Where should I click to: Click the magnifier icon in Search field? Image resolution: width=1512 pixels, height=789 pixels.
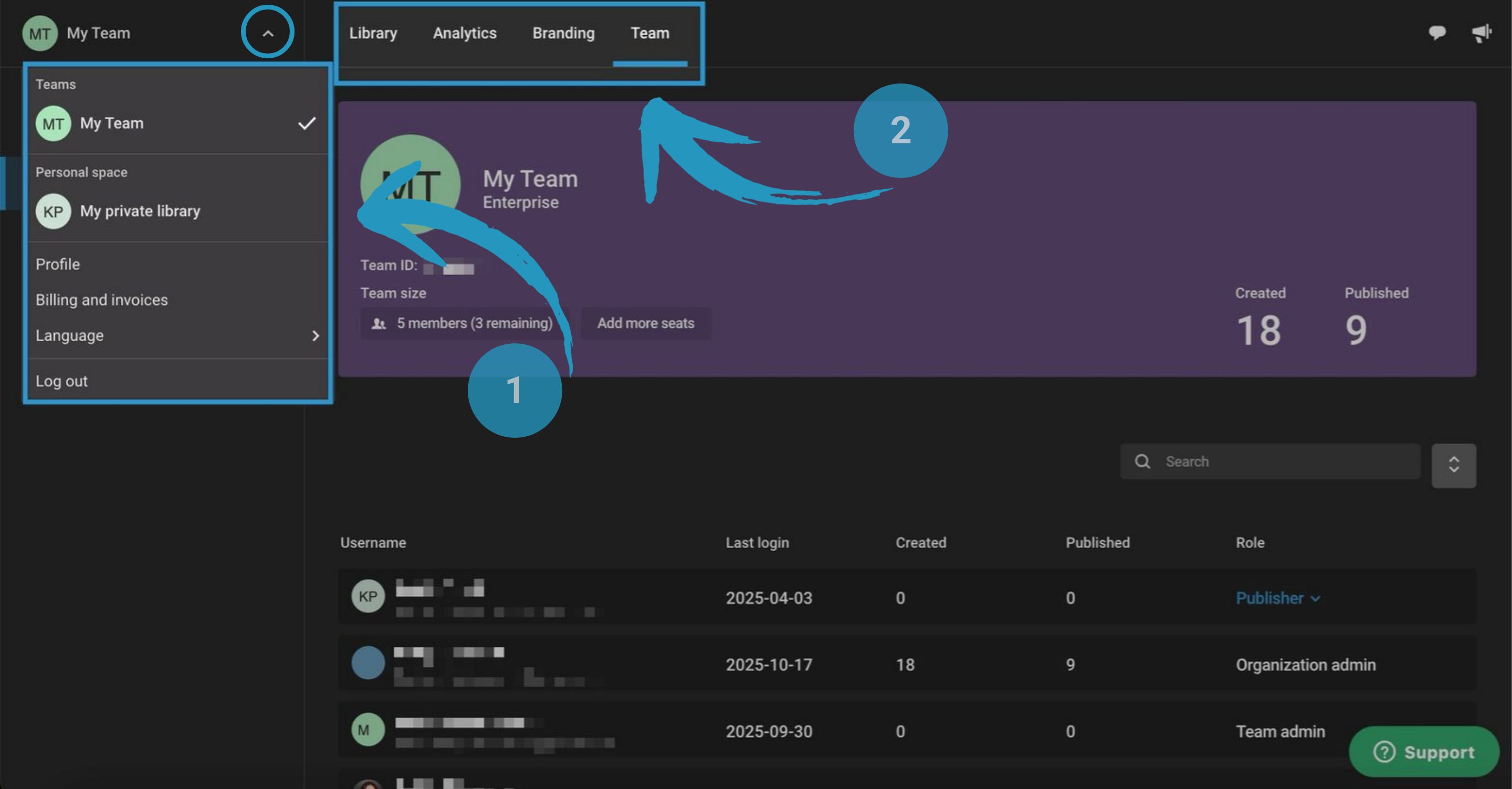(x=1142, y=461)
